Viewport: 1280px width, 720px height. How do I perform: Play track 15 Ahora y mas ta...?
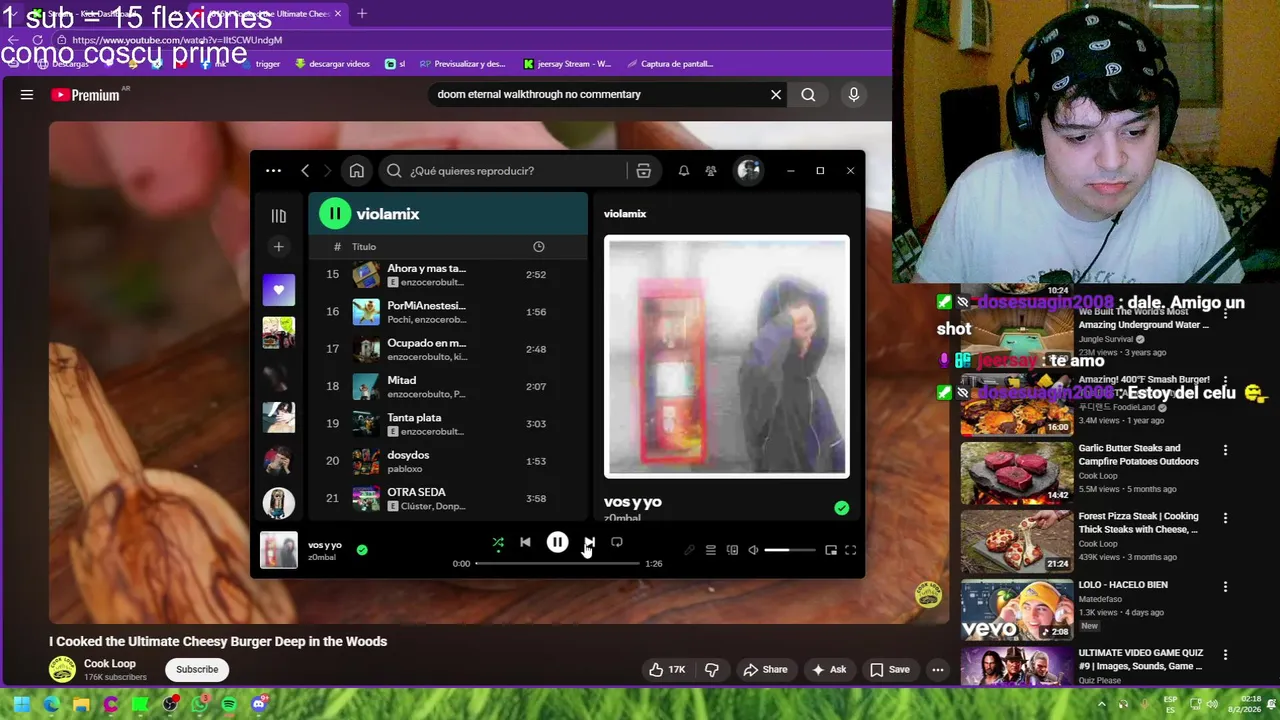click(448, 275)
